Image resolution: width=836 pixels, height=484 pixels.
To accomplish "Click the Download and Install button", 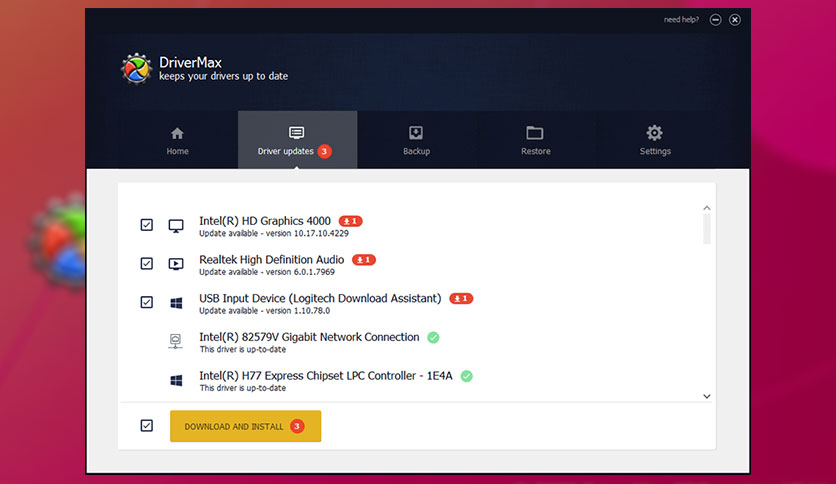I will tap(245, 426).
